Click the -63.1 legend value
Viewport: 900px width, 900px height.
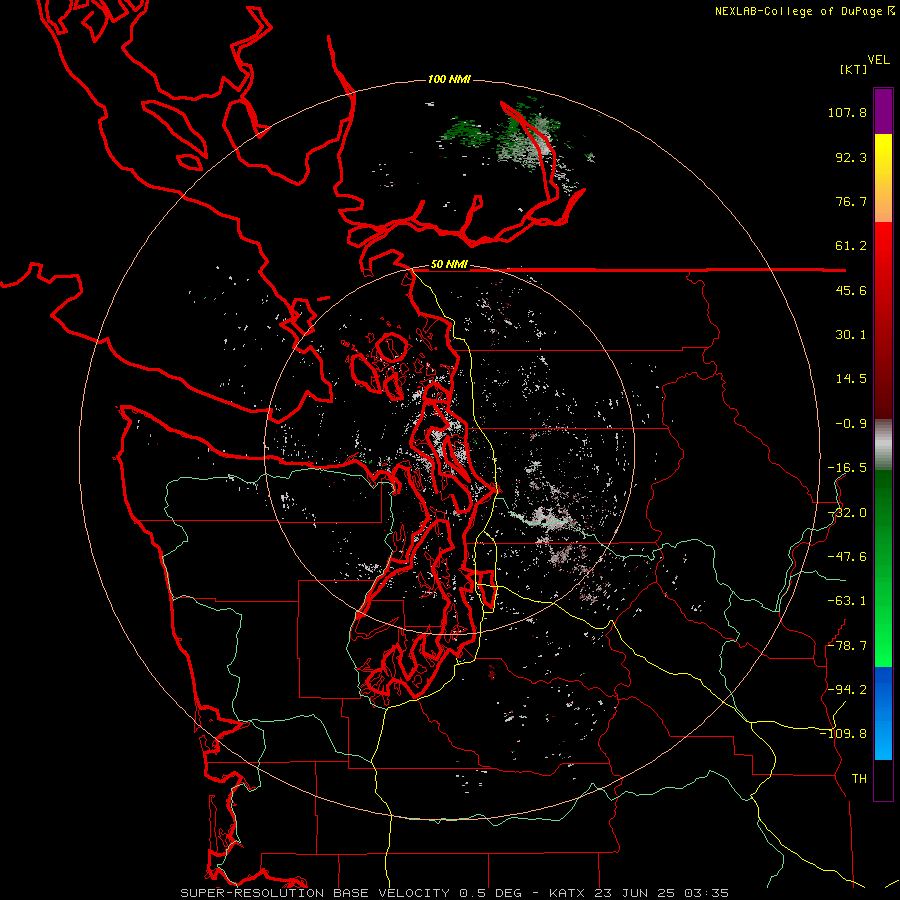[847, 601]
